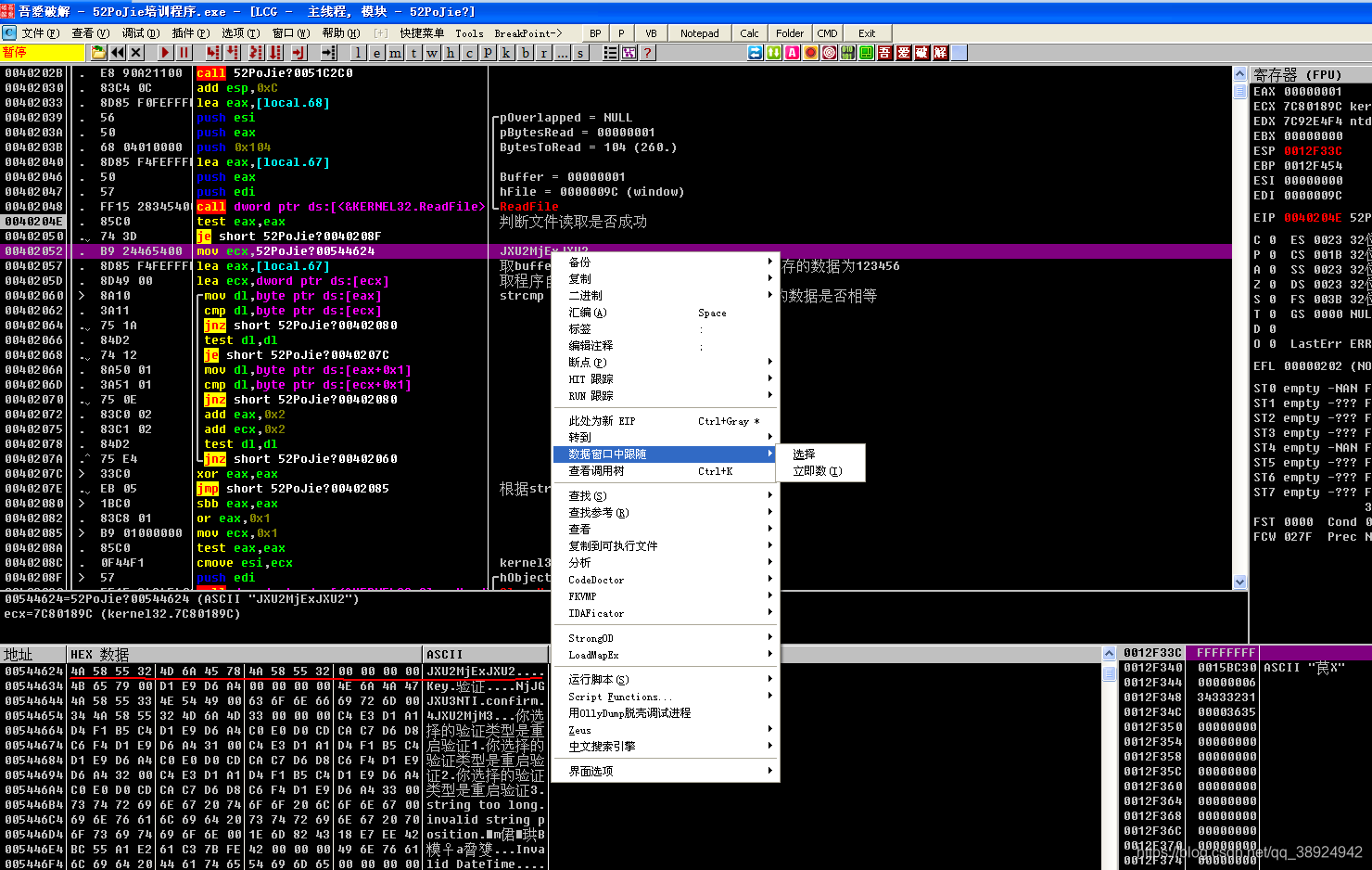Open CPU window with 'c' icon

click(469, 53)
